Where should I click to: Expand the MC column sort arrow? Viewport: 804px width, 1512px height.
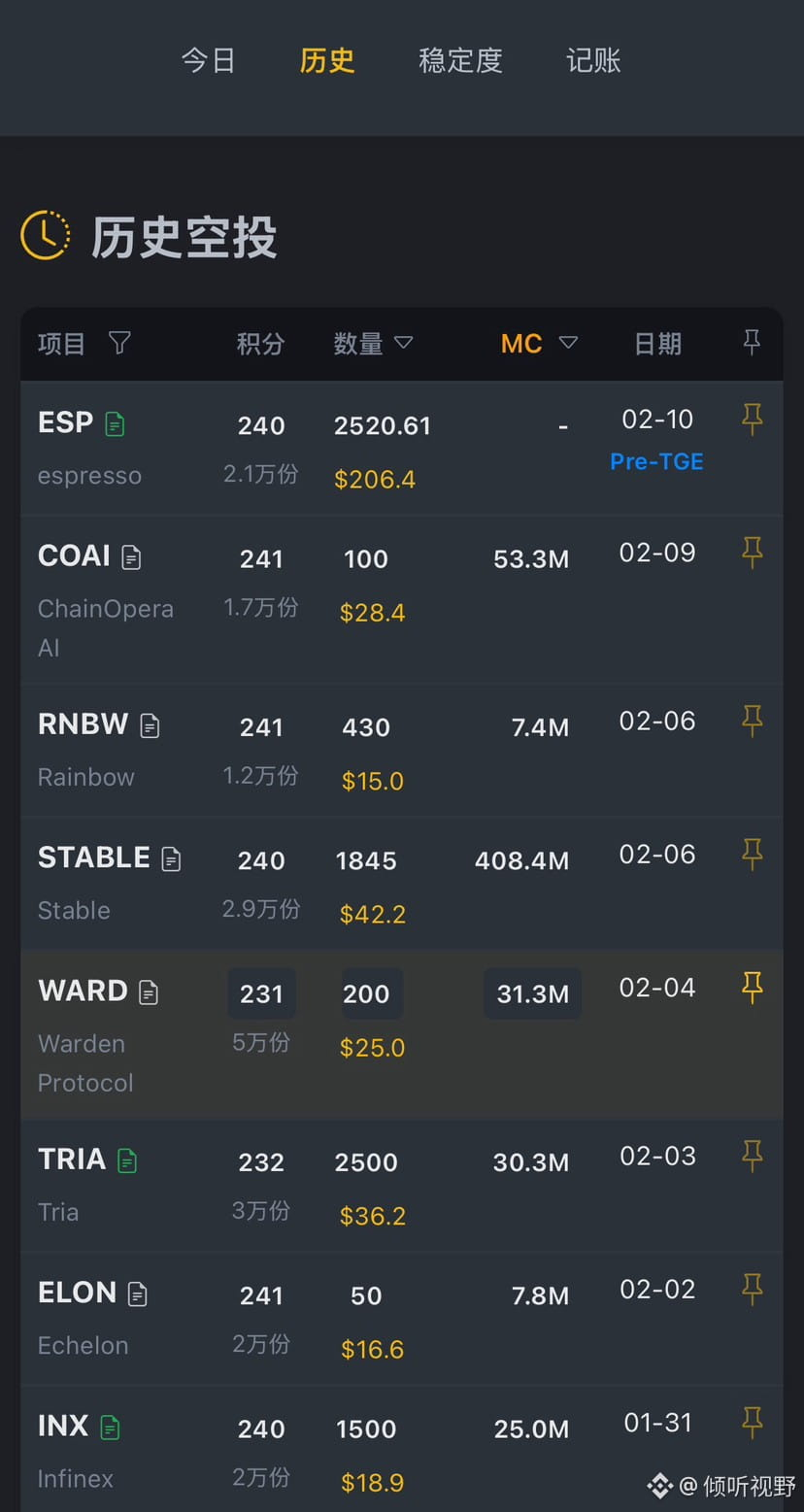coord(568,343)
